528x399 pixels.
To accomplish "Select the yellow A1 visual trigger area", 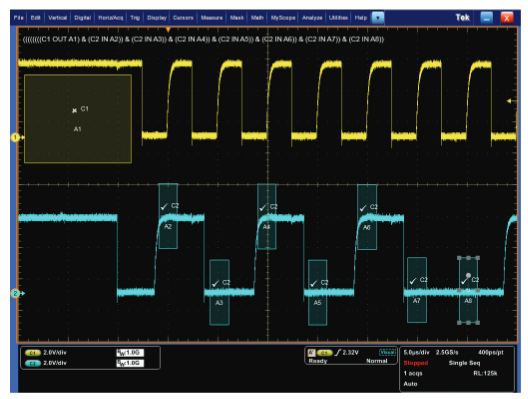I will [78, 119].
